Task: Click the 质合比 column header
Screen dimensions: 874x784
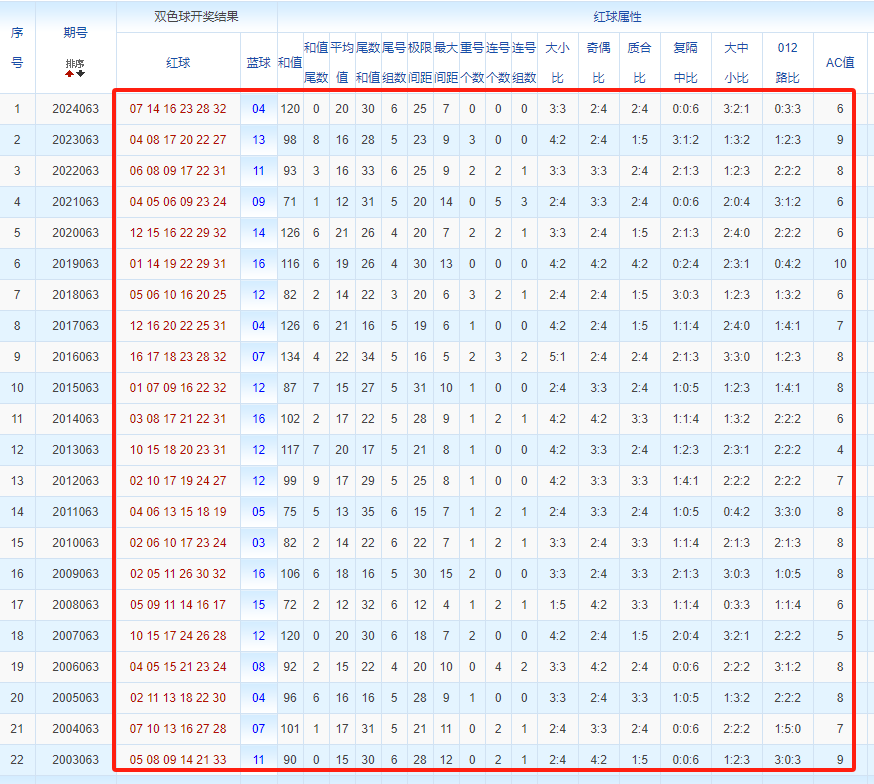Action: [639, 62]
